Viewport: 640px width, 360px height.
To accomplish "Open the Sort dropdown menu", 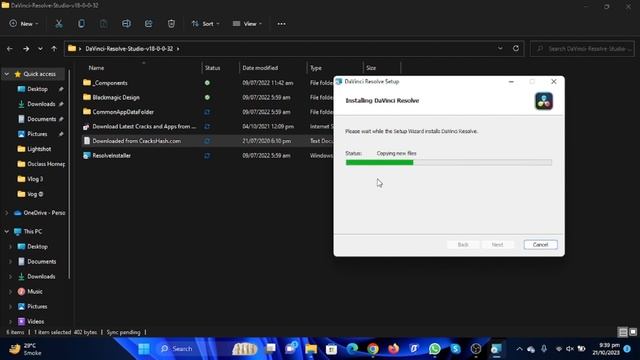I will [x=206, y=24].
